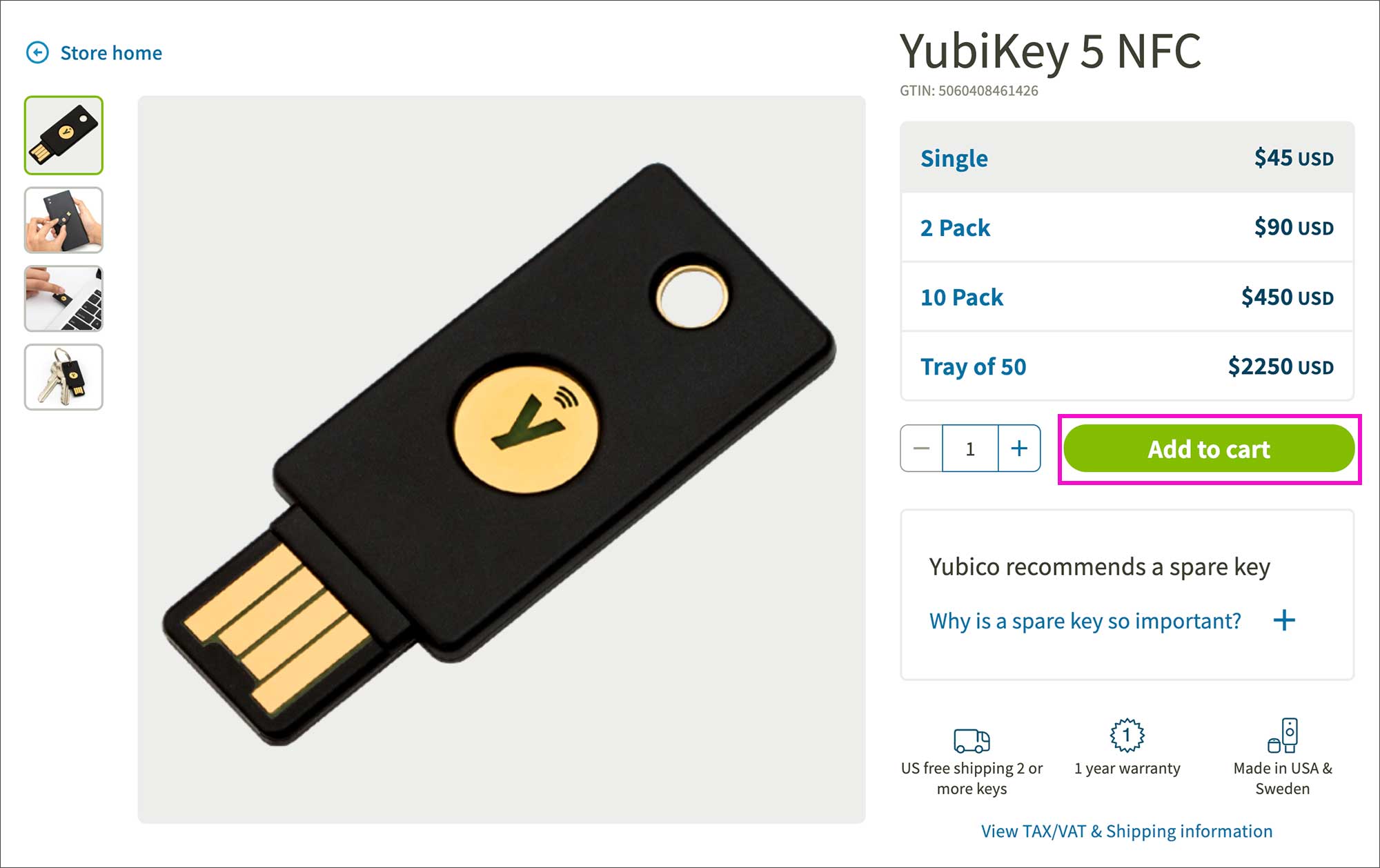Show the phone NFC tap thumbnail image

coord(63,220)
